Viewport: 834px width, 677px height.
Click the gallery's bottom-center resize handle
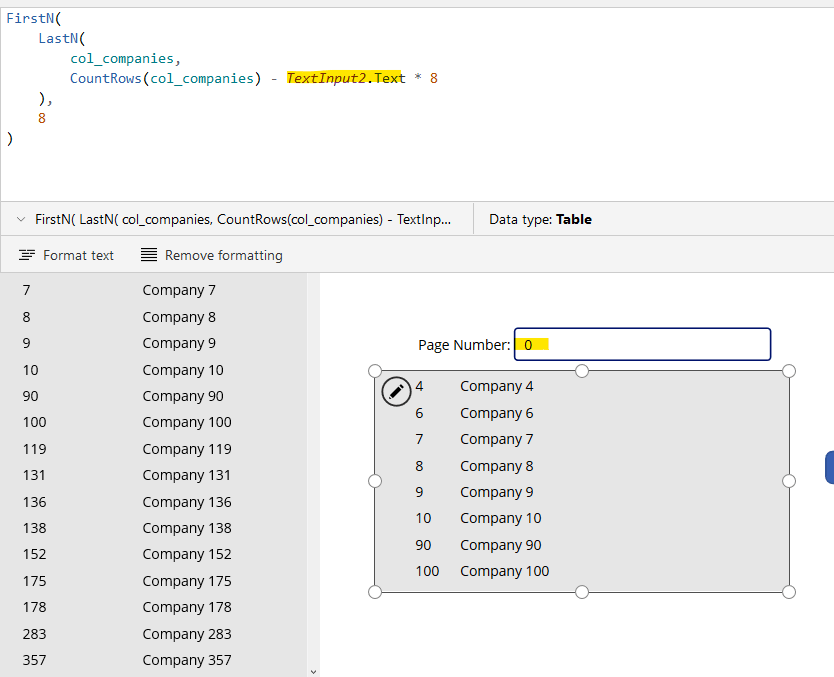pyautogui.click(x=582, y=592)
